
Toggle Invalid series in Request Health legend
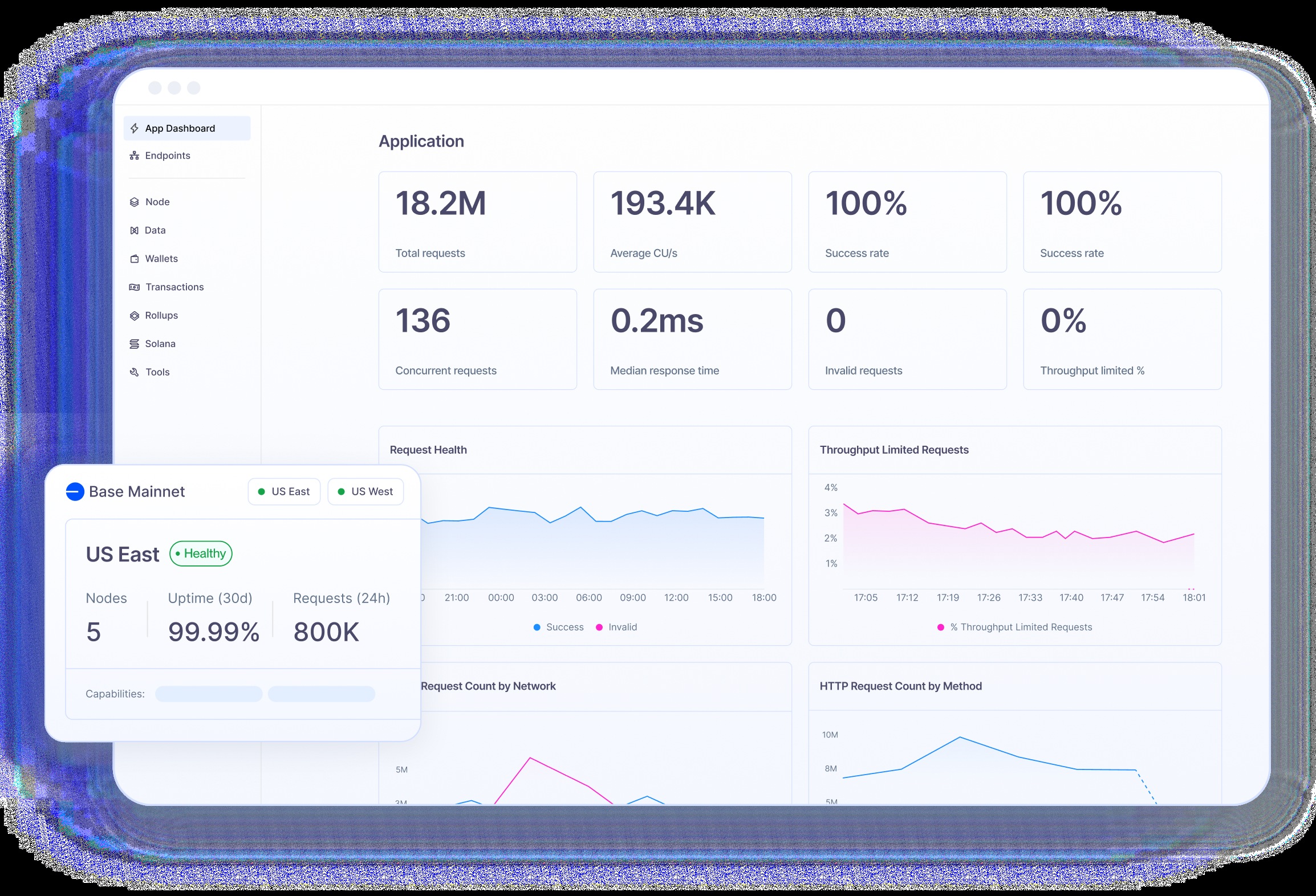pyautogui.click(x=616, y=627)
